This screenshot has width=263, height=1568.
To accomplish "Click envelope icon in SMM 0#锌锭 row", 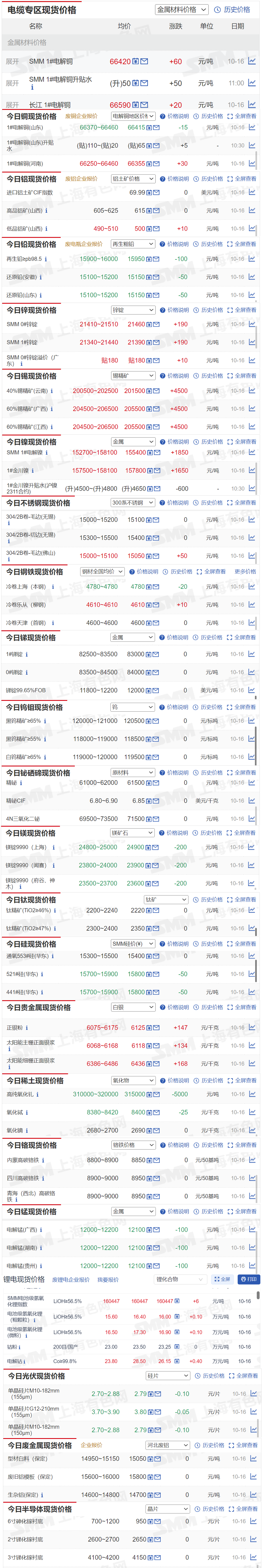I will [156, 325].
